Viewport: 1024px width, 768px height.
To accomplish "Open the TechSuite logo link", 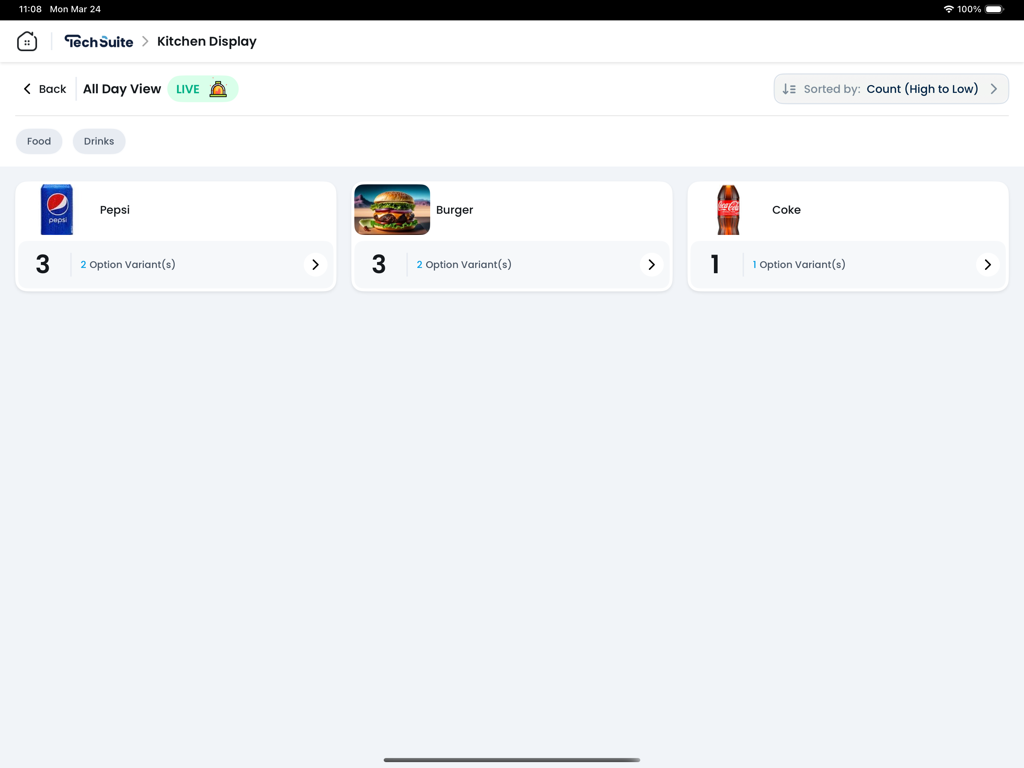I will (x=98, y=41).
